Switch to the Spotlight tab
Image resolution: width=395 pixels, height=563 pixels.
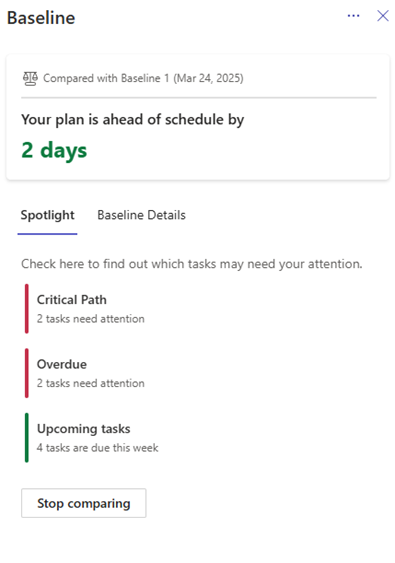(47, 215)
